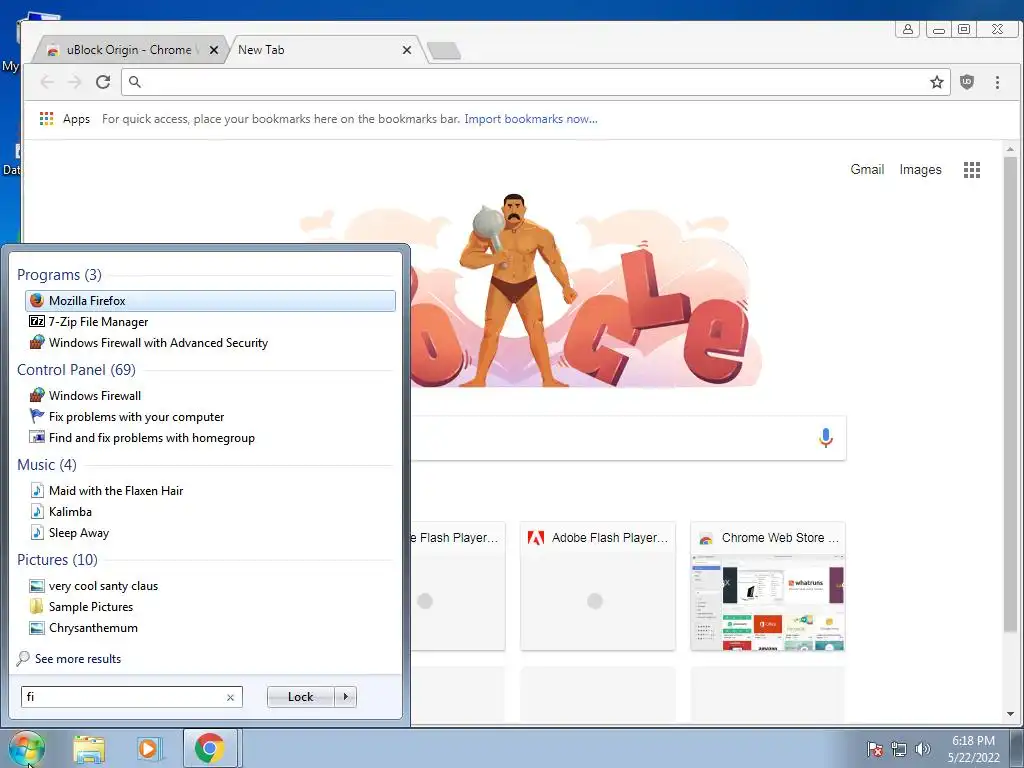Open Action Center flag in system tray
Screen dimensions: 1024x768
tap(874, 749)
